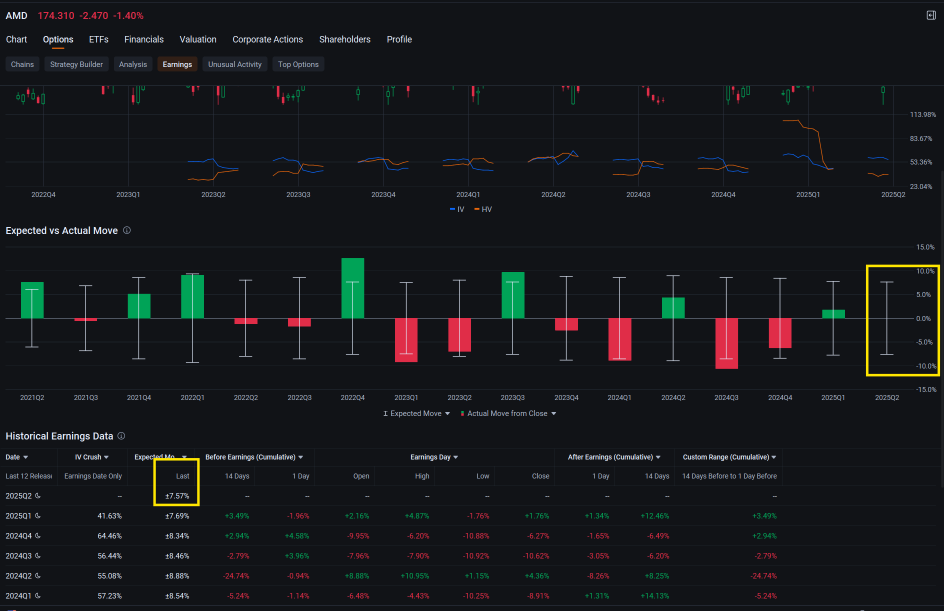The height and width of the screenshot is (611, 944).
Task: Click the 174.310 price value
Action: [x=56, y=16]
